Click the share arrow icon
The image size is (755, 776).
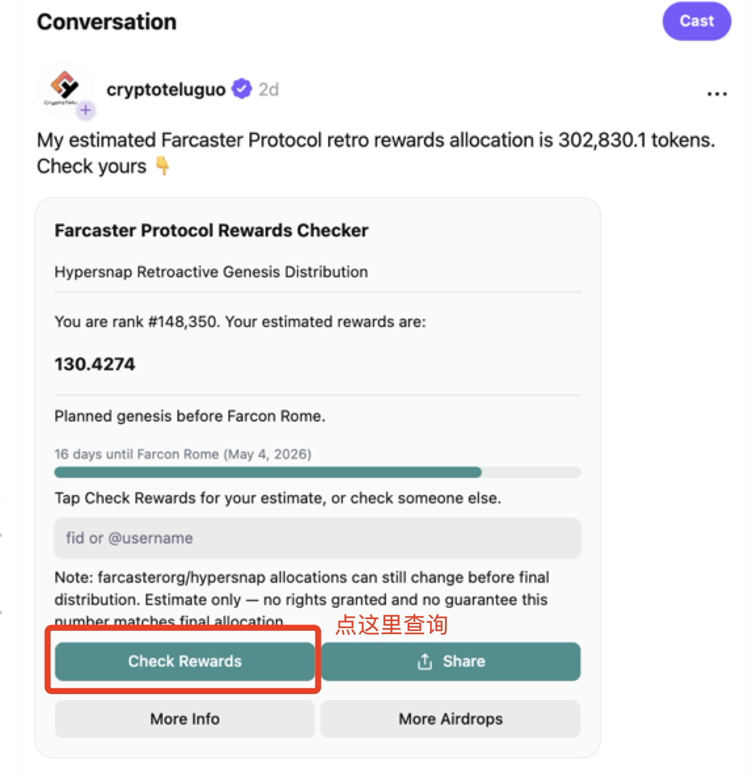click(425, 661)
